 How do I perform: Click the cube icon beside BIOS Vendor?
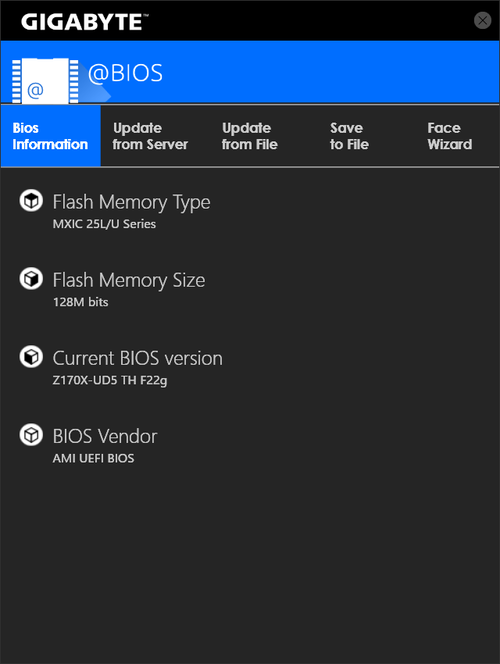point(31,435)
